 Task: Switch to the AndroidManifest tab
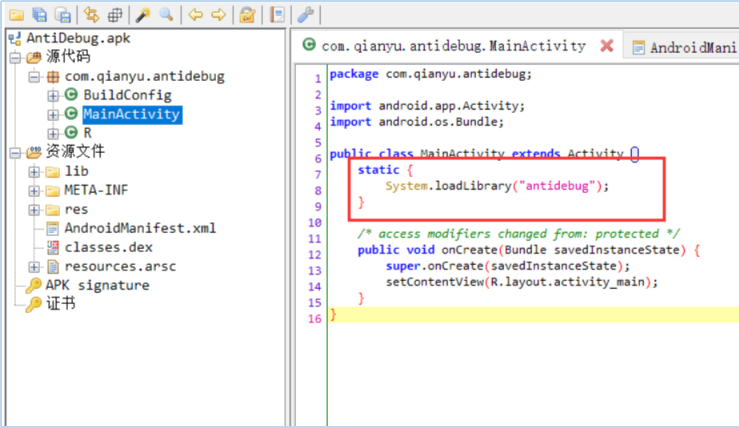pos(684,47)
